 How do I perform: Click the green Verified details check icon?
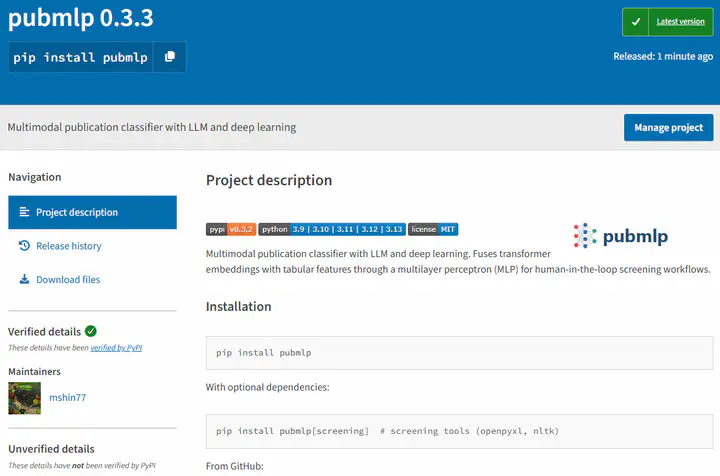[x=91, y=331]
